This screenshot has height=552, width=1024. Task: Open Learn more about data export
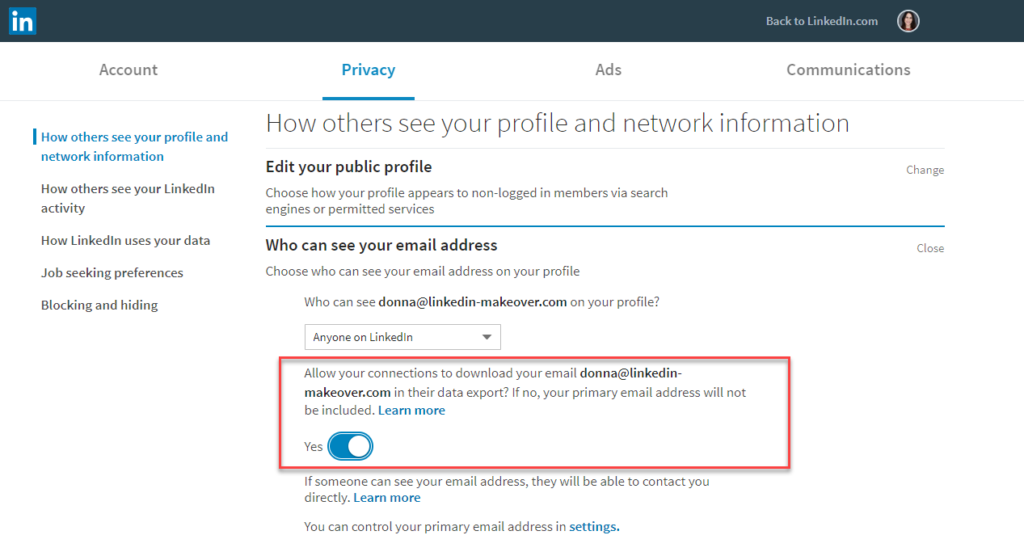click(x=412, y=410)
